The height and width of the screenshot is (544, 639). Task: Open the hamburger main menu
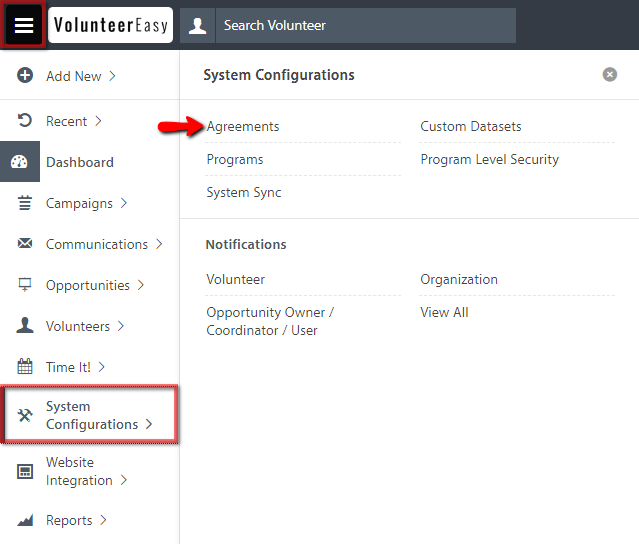pyautogui.click(x=24, y=25)
